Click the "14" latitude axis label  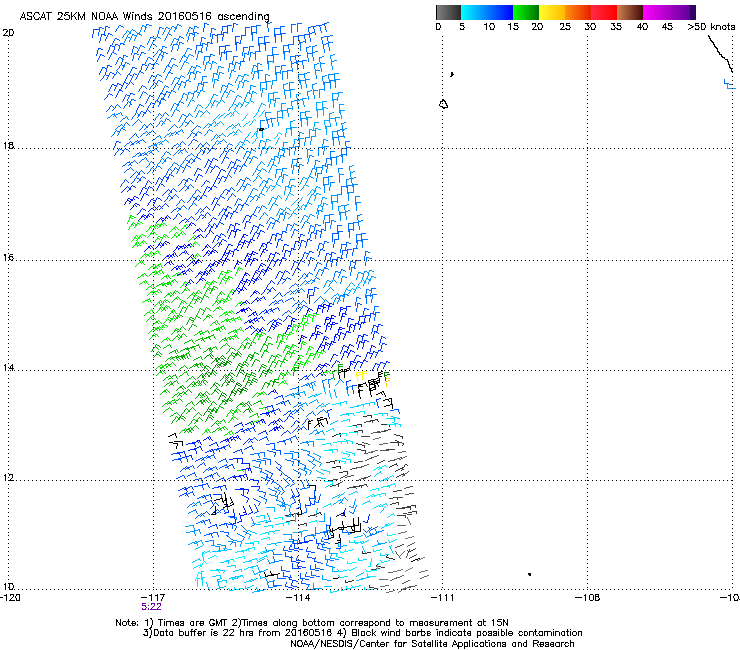coord(8,367)
